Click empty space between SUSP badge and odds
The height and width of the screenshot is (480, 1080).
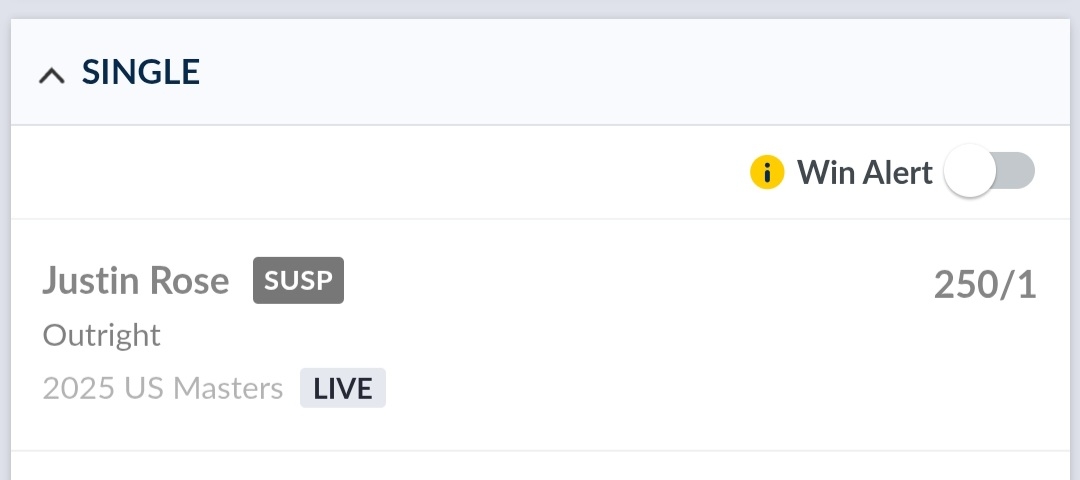(630, 283)
